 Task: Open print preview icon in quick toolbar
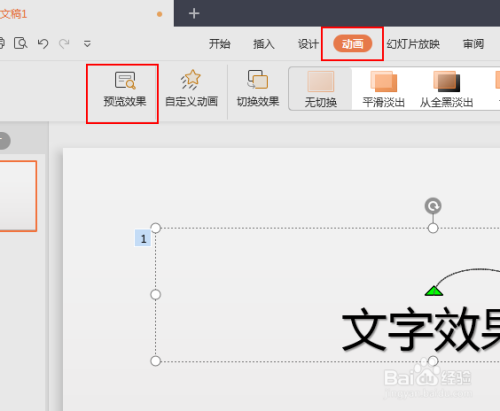coord(21,44)
